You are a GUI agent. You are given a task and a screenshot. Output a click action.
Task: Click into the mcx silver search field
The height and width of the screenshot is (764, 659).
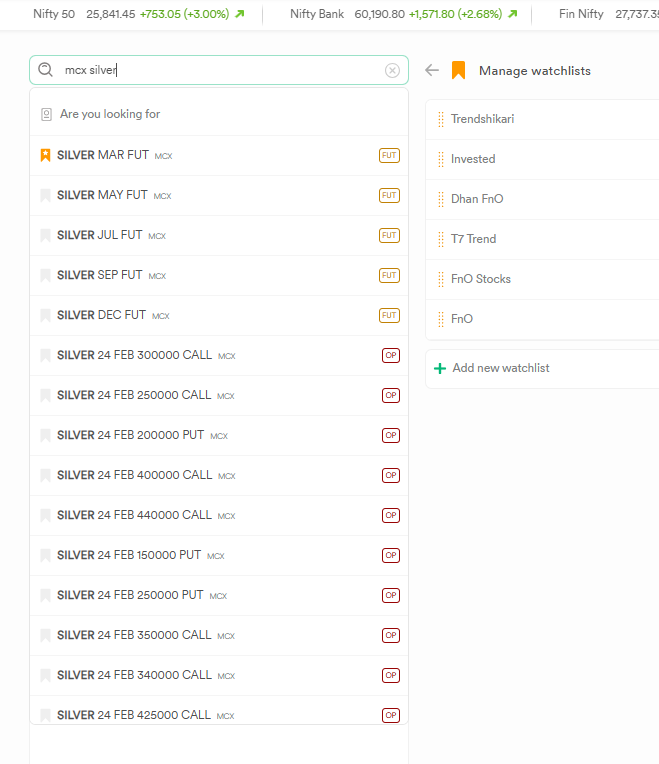point(220,70)
